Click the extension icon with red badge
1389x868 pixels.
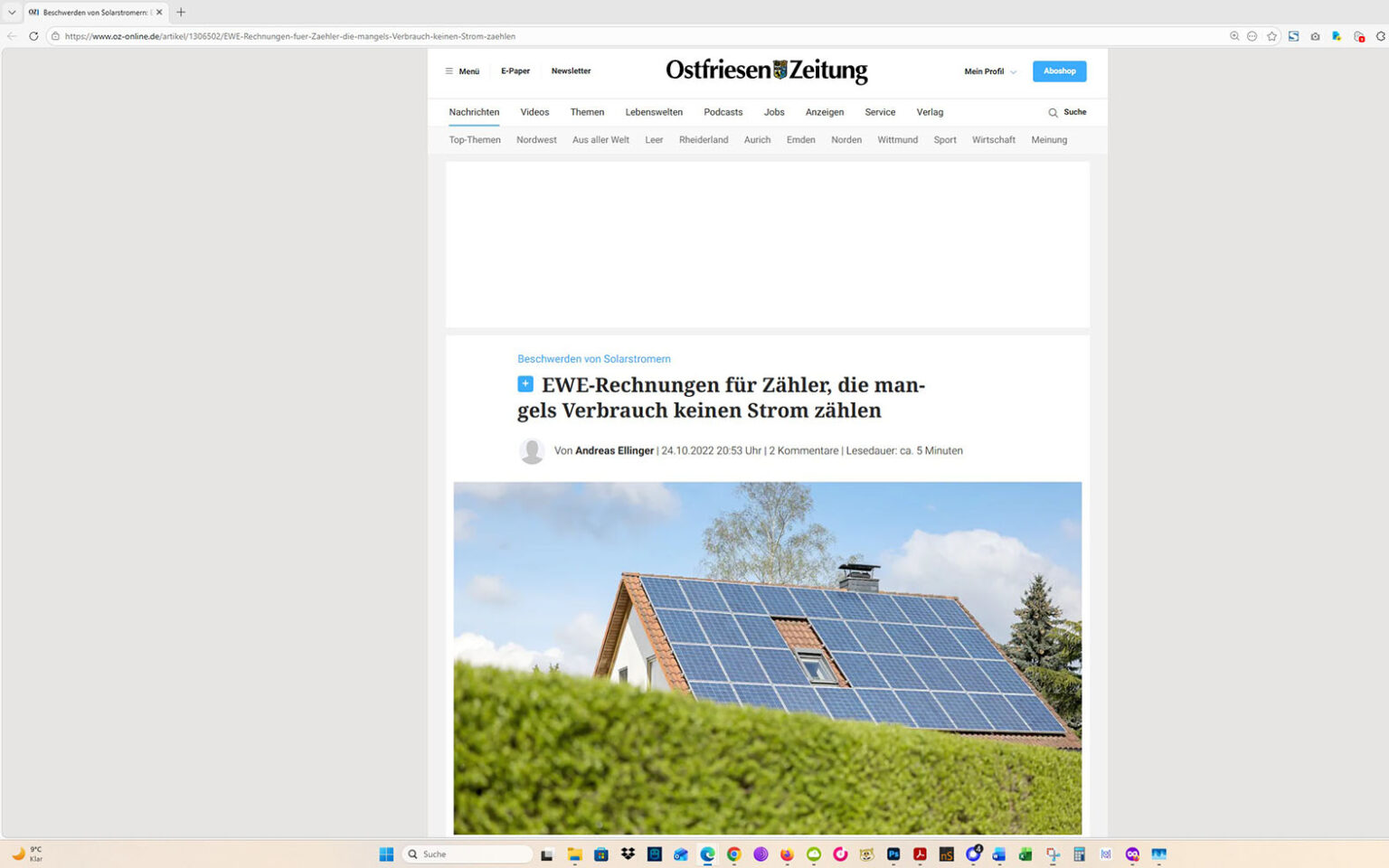1358,36
